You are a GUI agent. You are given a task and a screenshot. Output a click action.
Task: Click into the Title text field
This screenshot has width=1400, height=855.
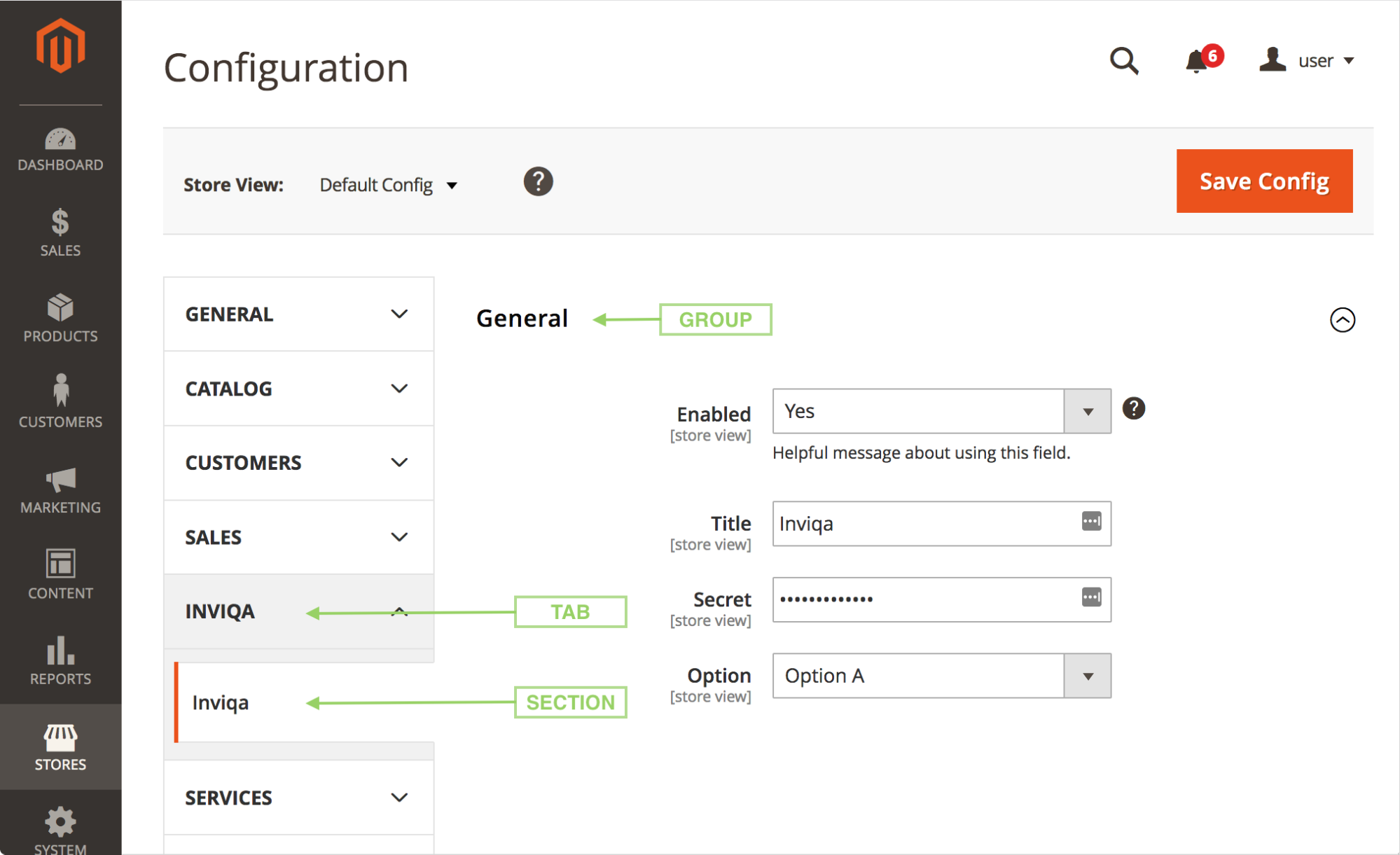(942, 524)
